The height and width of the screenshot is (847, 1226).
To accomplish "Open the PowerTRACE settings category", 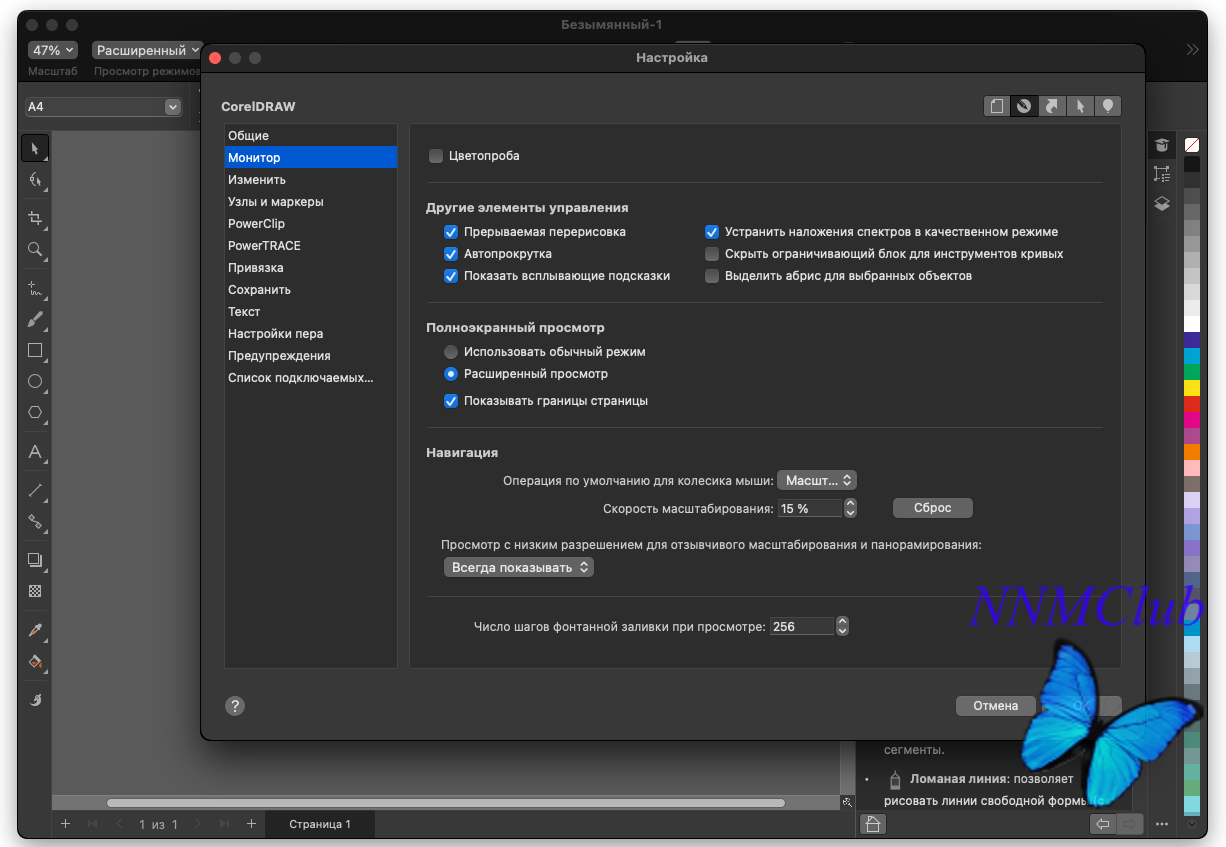I will pyautogui.click(x=311, y=246).
